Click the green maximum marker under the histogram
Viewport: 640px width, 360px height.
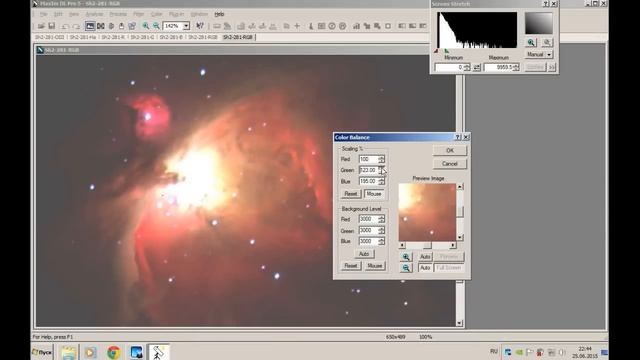click(x=447, y=51)
